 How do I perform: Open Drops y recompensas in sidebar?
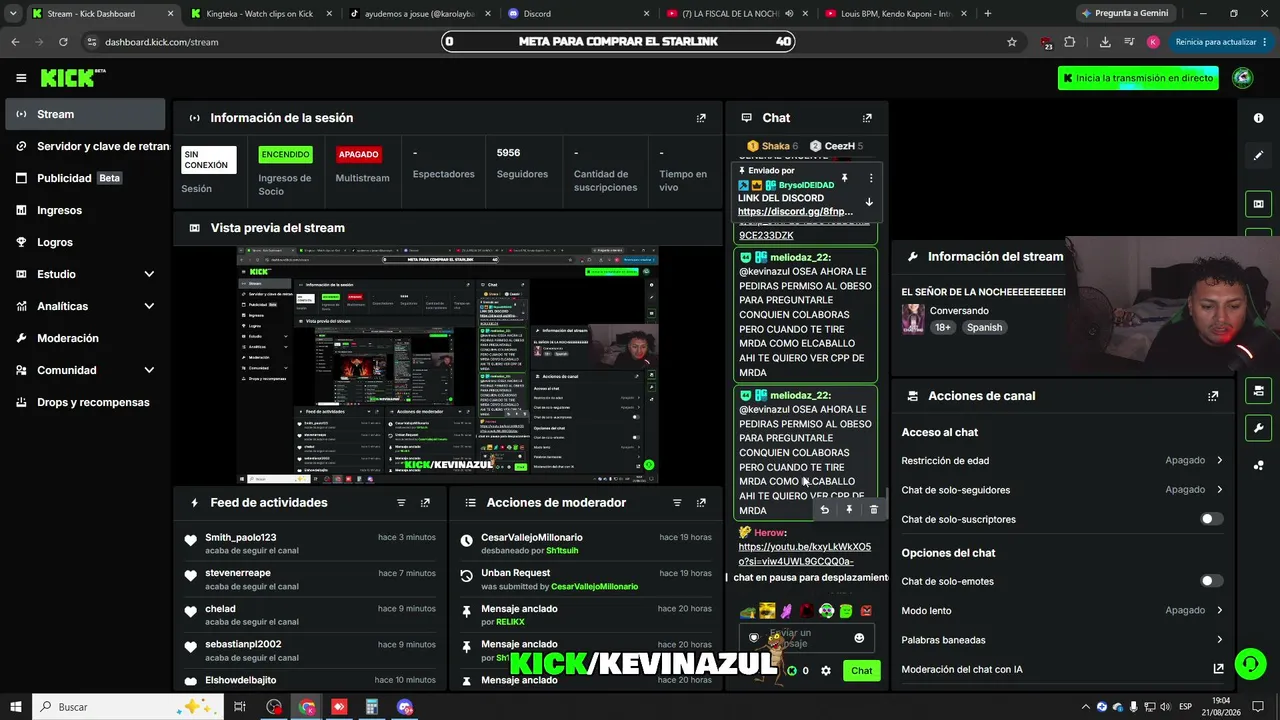(x=85, y=402)
